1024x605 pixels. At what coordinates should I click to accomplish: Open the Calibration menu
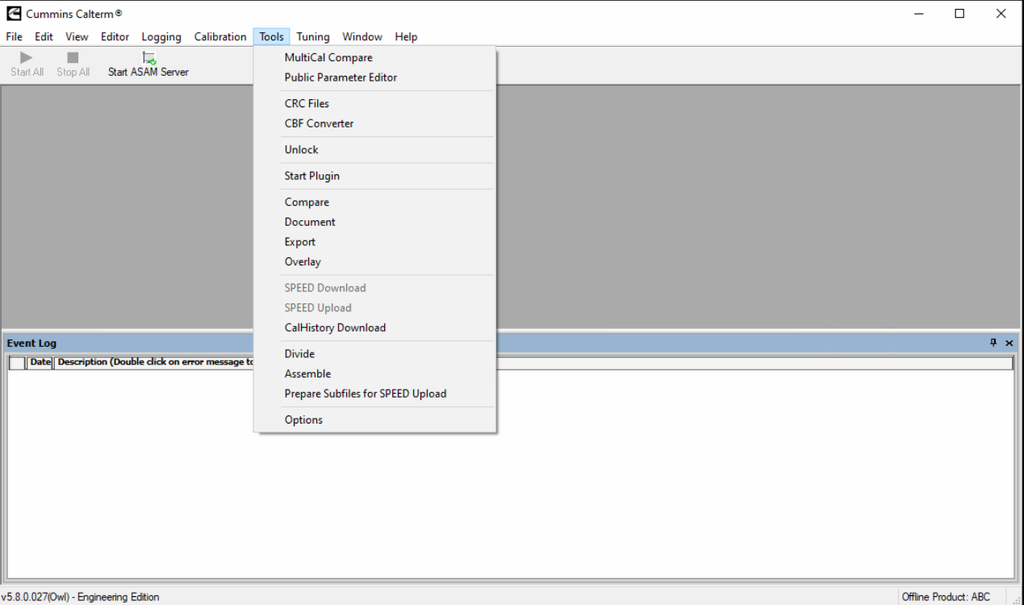220,37
